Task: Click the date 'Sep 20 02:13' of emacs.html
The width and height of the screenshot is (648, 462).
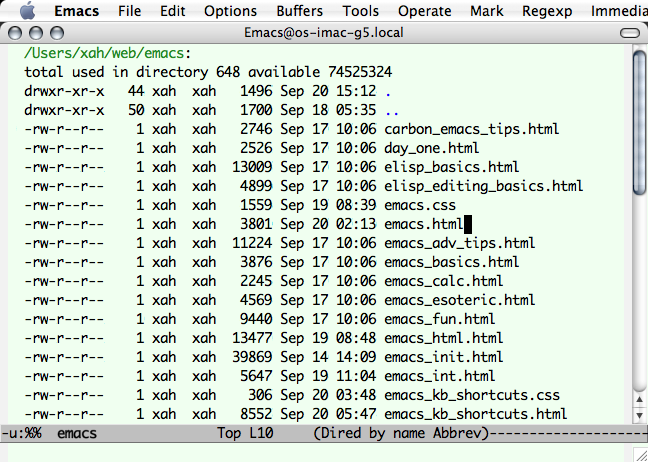Action: tap(328, 224)
